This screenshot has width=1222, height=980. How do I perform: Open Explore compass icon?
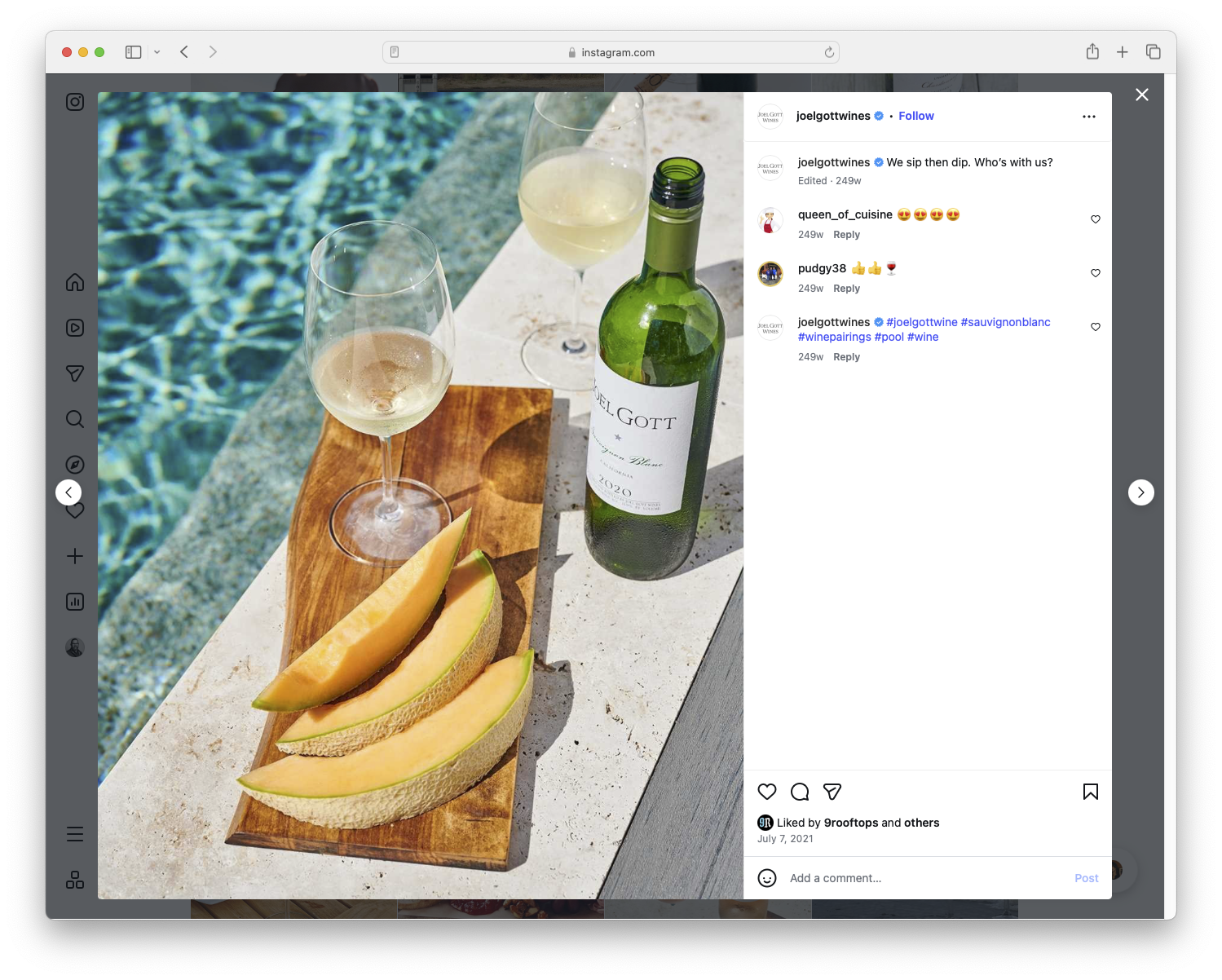coord(75,465)
